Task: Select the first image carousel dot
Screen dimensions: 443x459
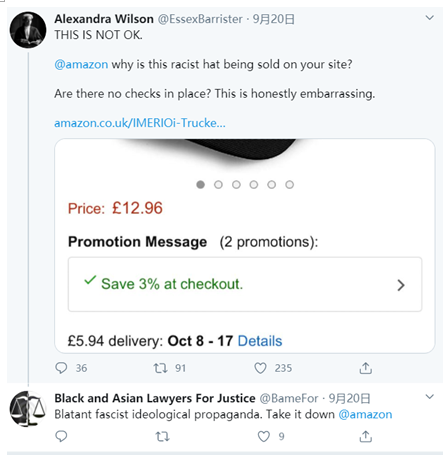Action: click(200, 184)
